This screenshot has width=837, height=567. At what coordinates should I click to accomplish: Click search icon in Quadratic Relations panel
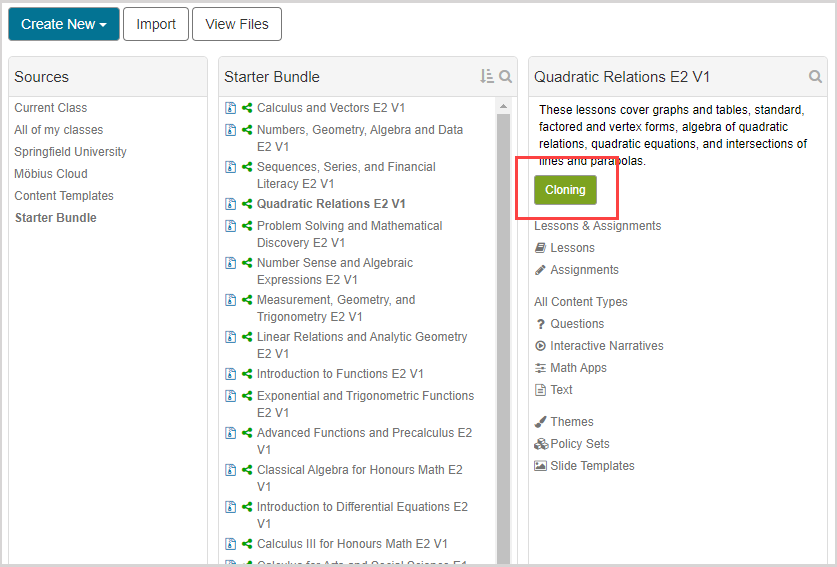tap(816, 77)
